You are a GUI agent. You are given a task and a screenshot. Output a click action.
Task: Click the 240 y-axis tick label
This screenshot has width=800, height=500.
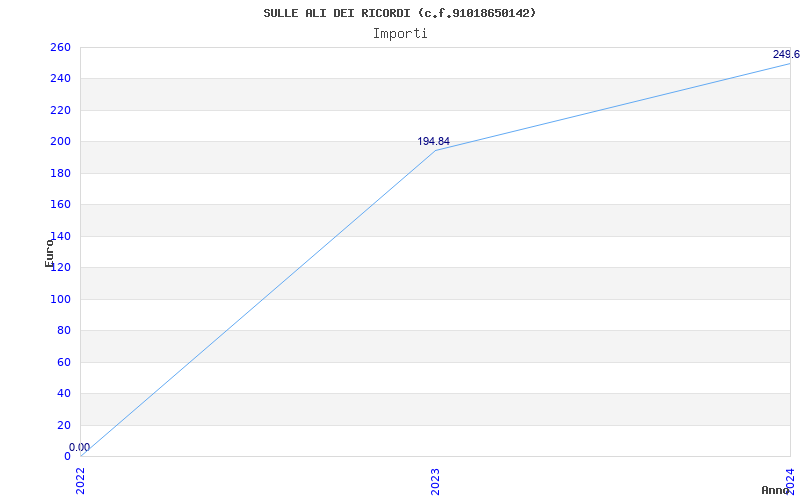[60, 79]
